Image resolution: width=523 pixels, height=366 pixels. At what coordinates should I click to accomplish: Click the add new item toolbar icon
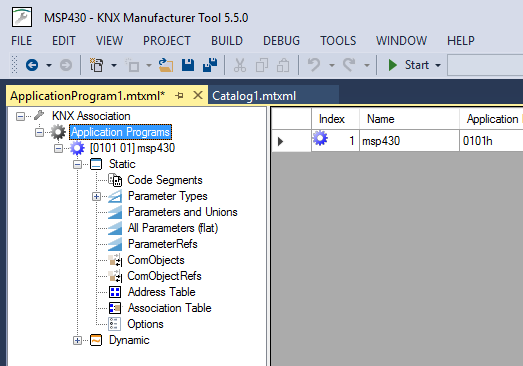click(132, 65)
